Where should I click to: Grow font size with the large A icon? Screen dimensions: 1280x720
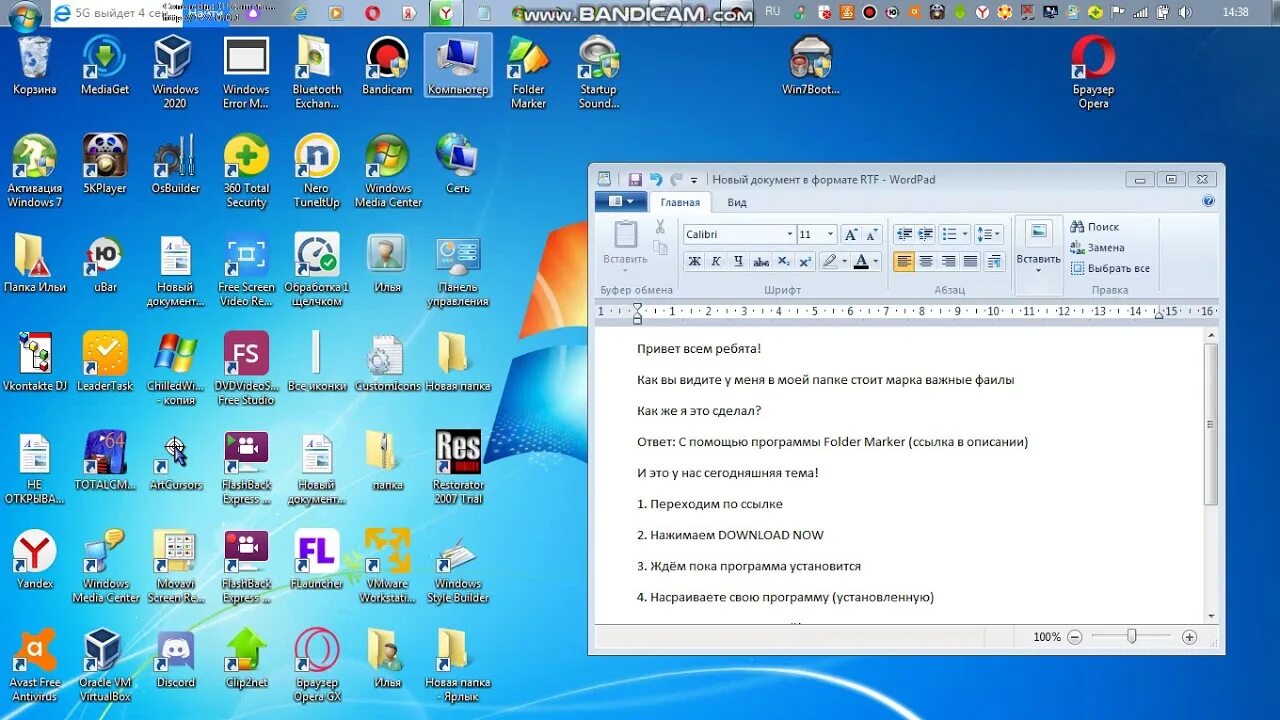[x=851, y=234]
